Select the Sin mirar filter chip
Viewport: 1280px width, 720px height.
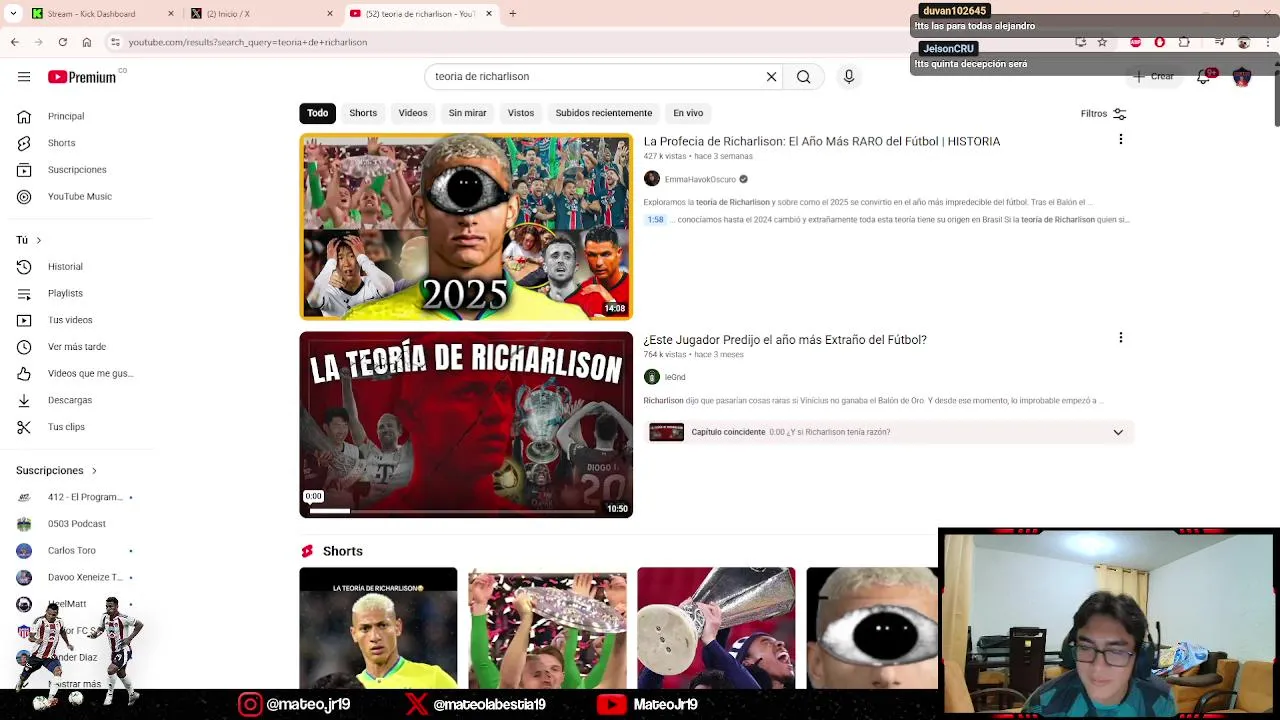(x=467, y=113)
